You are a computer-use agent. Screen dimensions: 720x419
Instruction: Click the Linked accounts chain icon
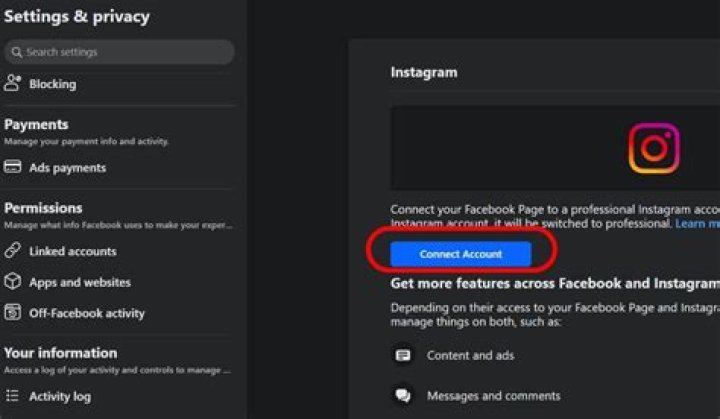click(x=13, y=251)
